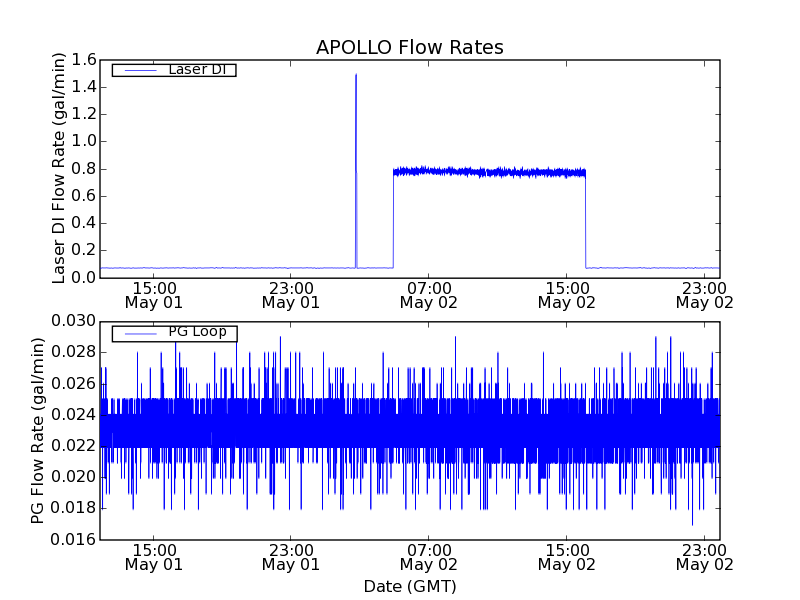800x600 pixels.
Task: Click the 1.0 tick label on top plot
Action: (x=84, y=141)
